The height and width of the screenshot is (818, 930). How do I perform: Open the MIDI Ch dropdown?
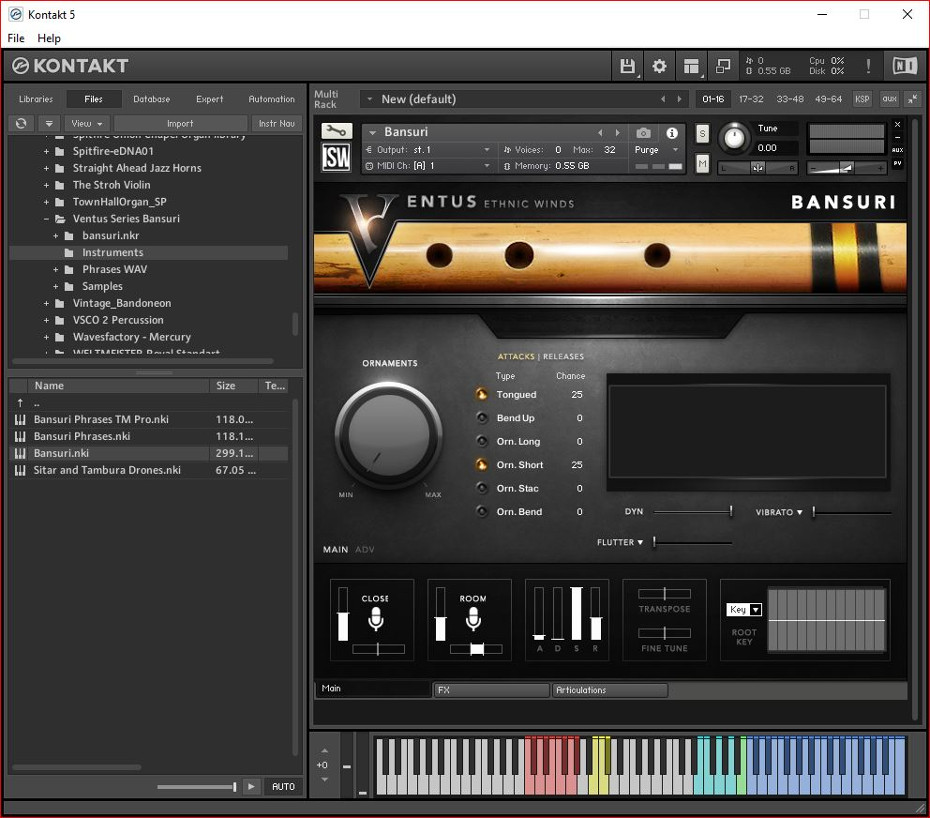[x=429, y=165]
